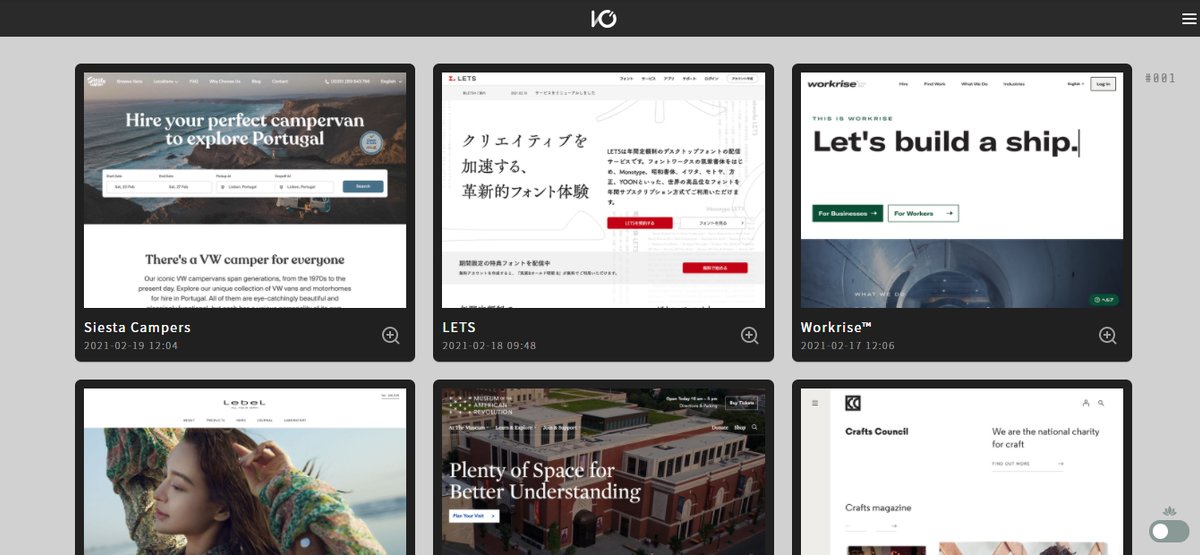
Task: Click Search button in Siesta Campers preview
Action: pyautogui.click(x=362, y=186)
